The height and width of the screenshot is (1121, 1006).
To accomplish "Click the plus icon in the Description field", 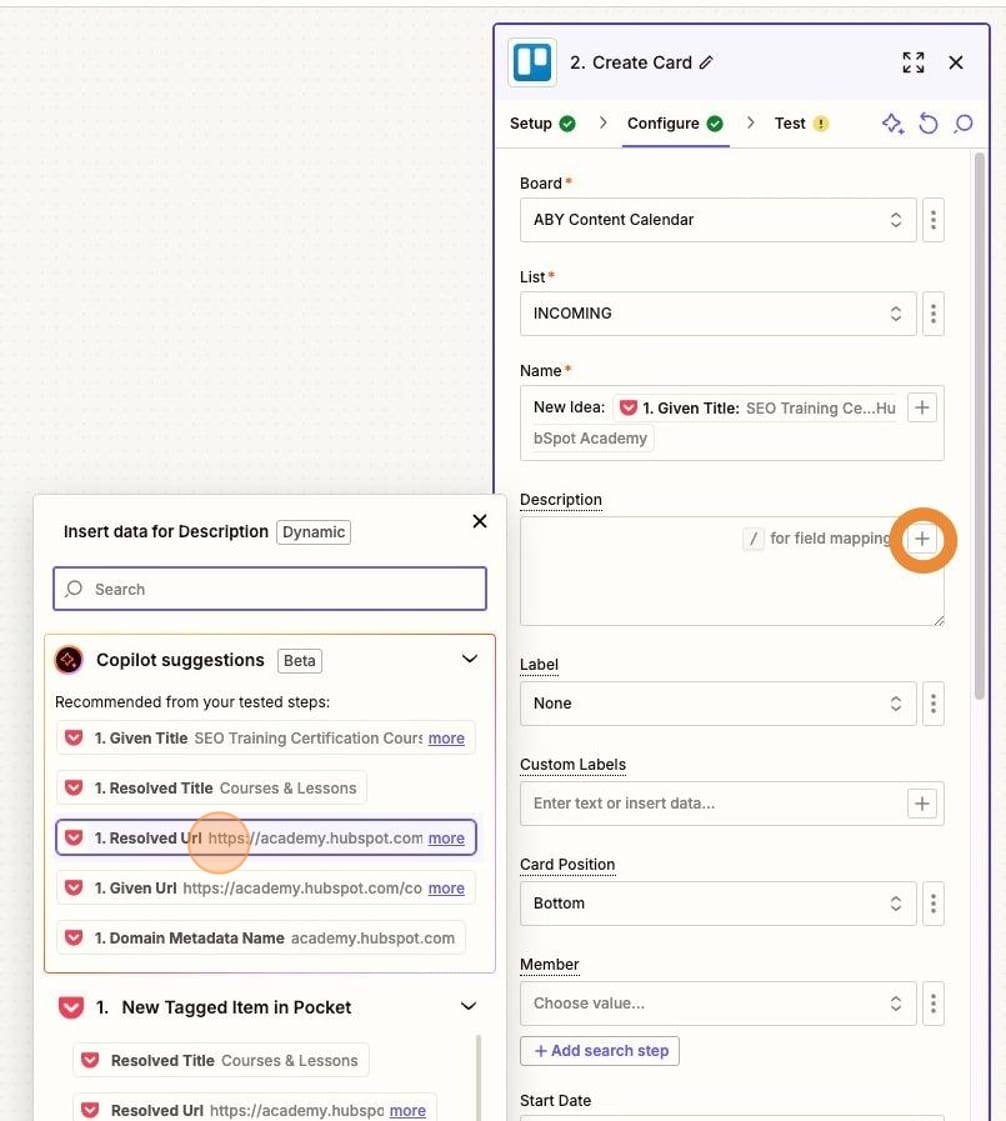I will click(x=921, y=539).
